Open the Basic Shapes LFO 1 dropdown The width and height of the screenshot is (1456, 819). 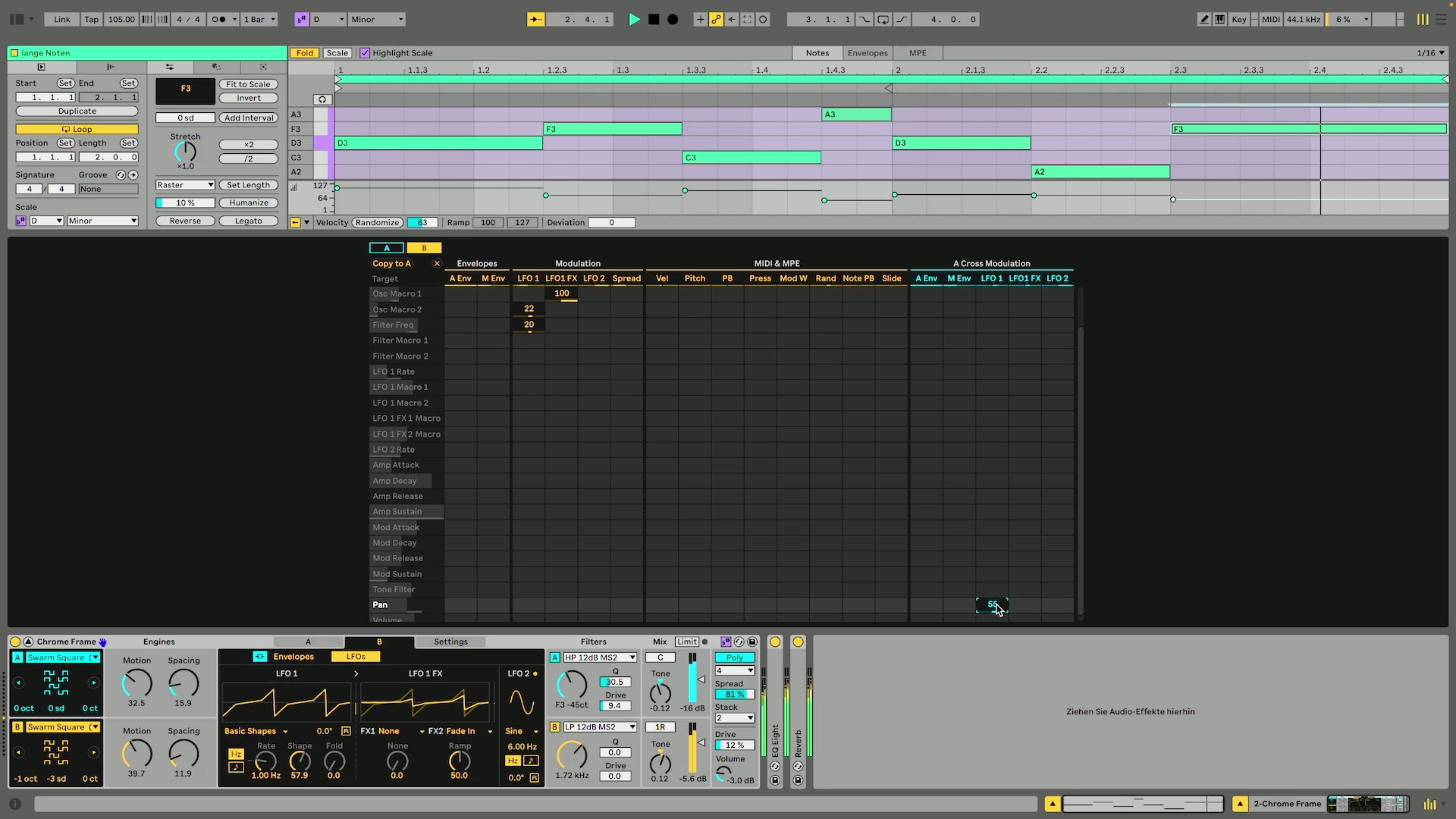coord(256,732)
